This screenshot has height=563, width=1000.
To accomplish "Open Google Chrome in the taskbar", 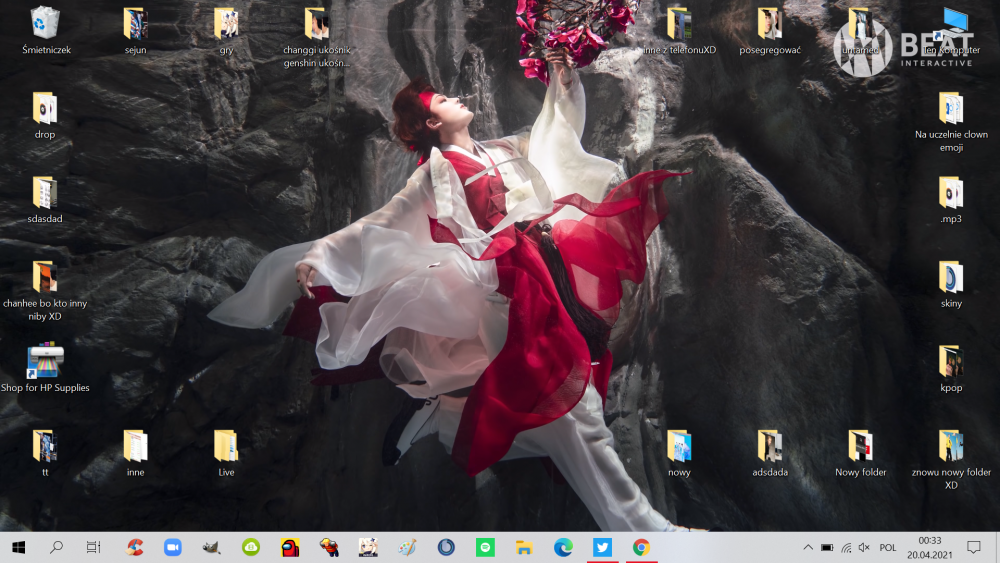I will (641, 547).
